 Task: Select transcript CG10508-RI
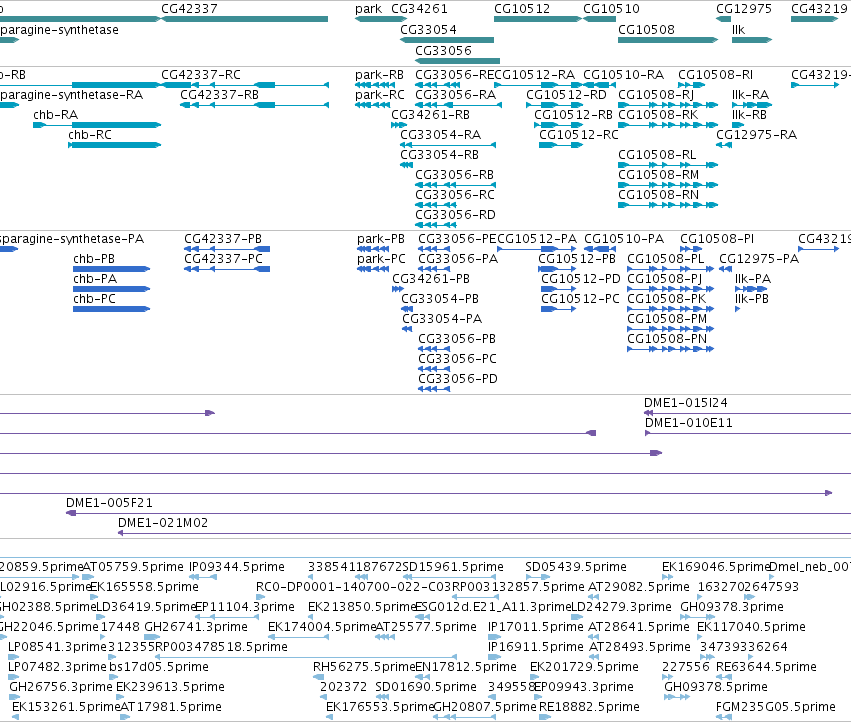[715, 75]
